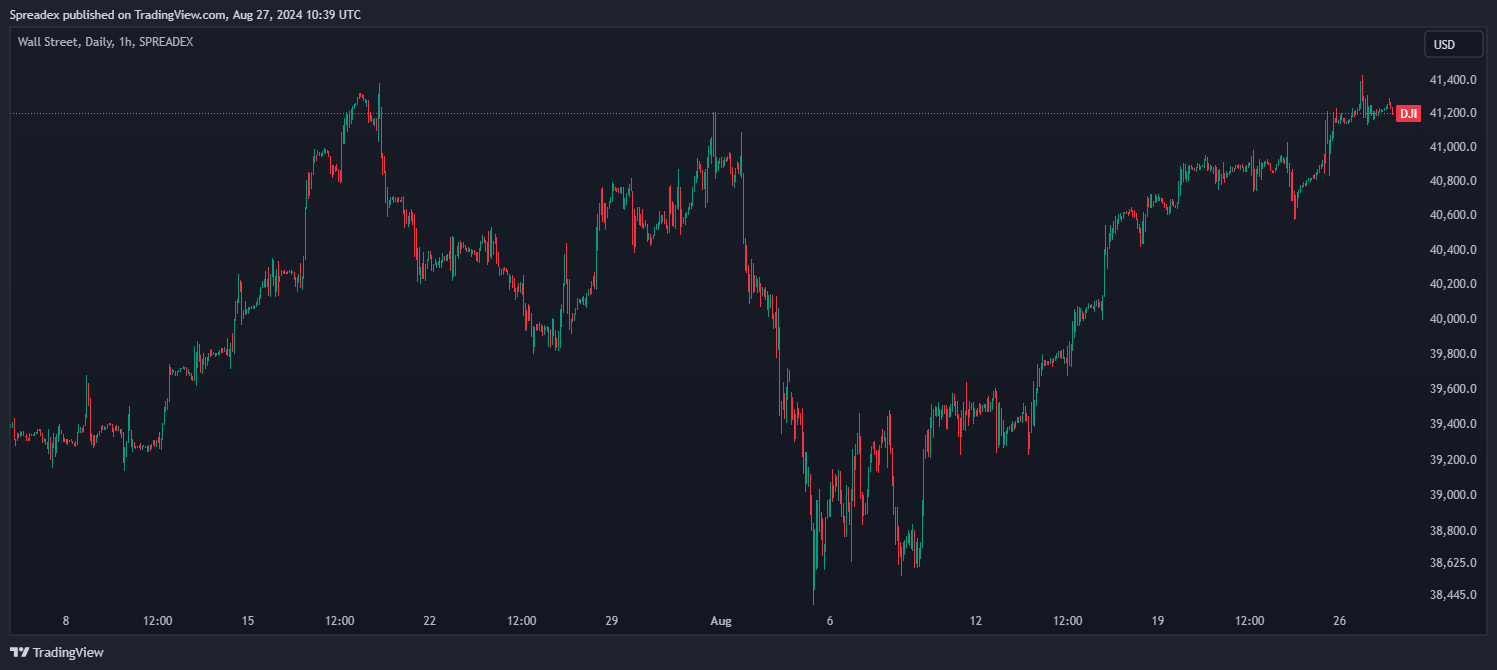Click the date label 12 on time axis

976,621
